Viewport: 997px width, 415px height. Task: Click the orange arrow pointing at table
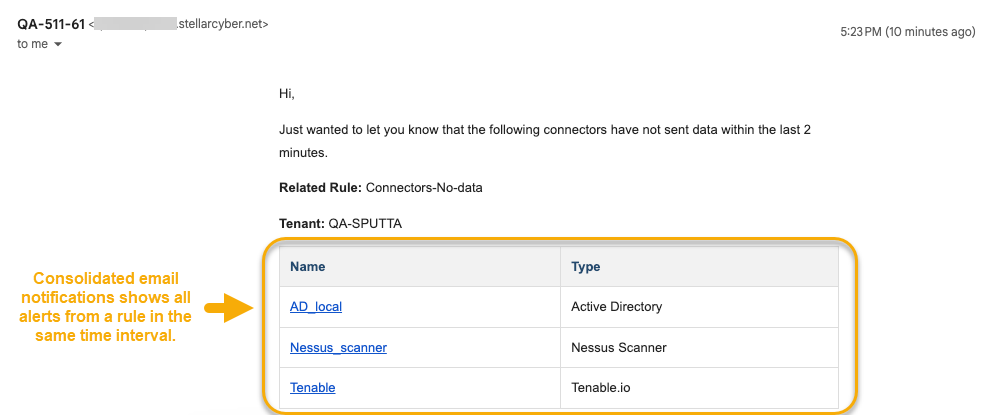227,311
